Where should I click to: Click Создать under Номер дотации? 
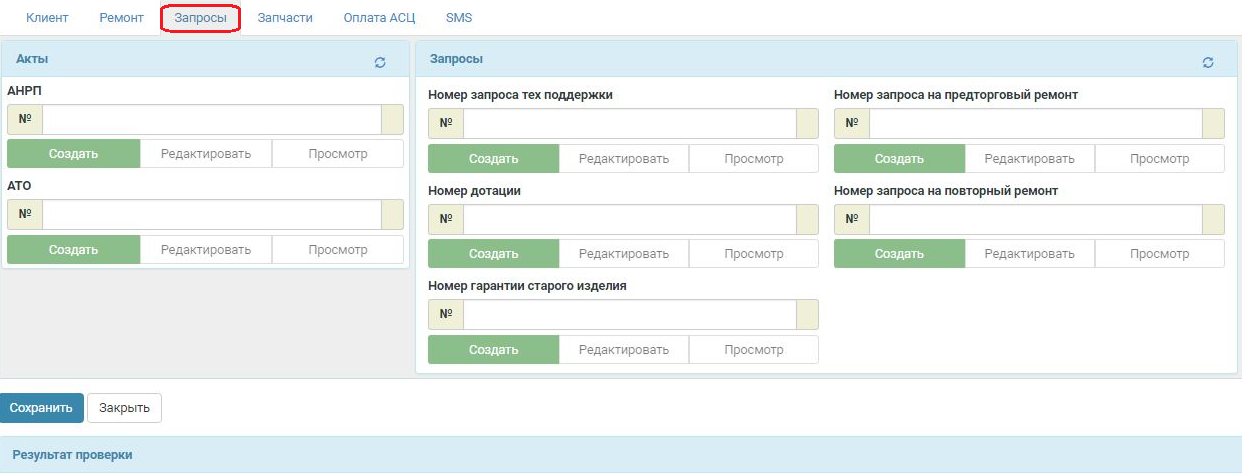494,254
